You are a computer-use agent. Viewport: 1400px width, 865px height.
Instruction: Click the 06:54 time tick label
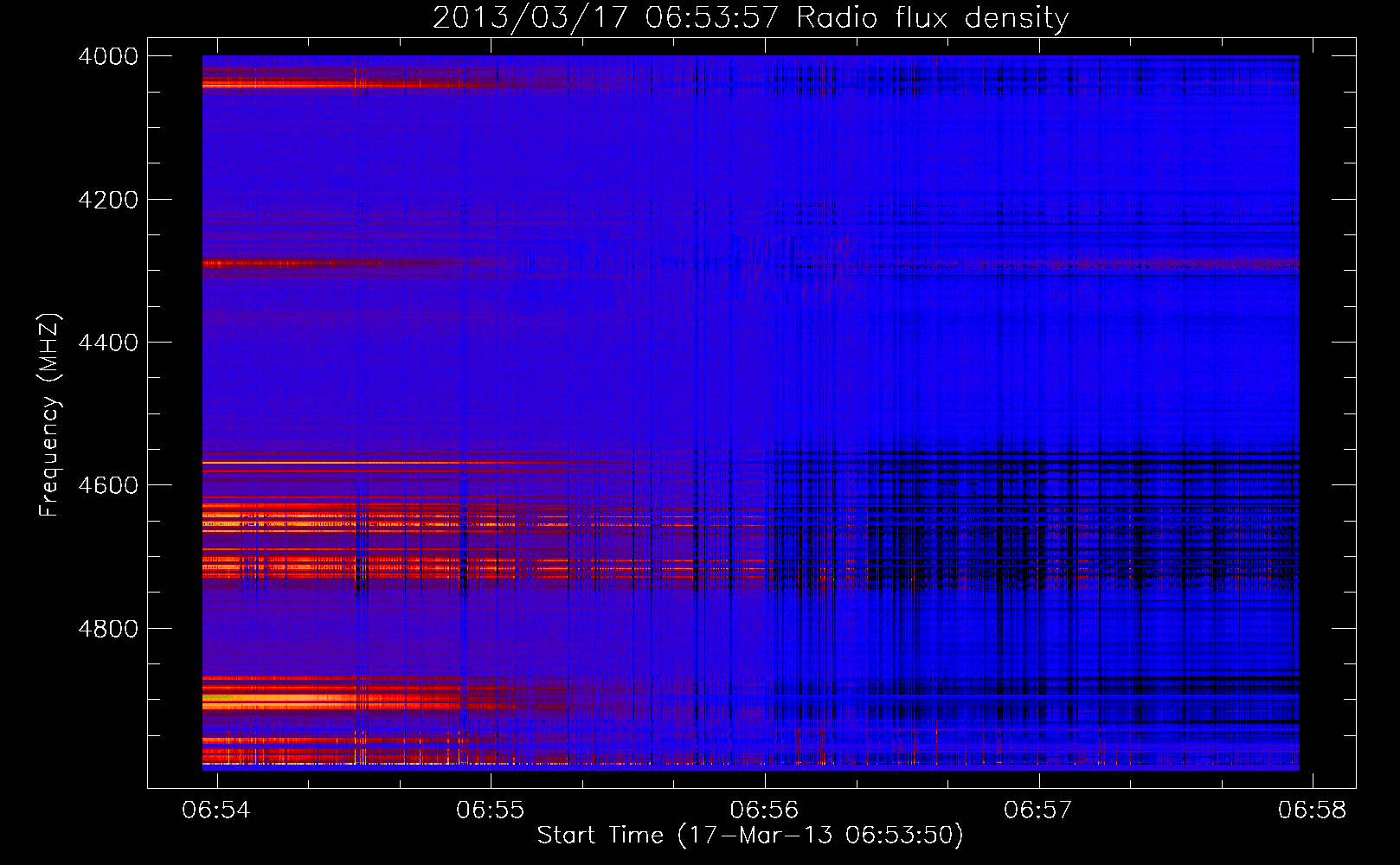(217, 810)
